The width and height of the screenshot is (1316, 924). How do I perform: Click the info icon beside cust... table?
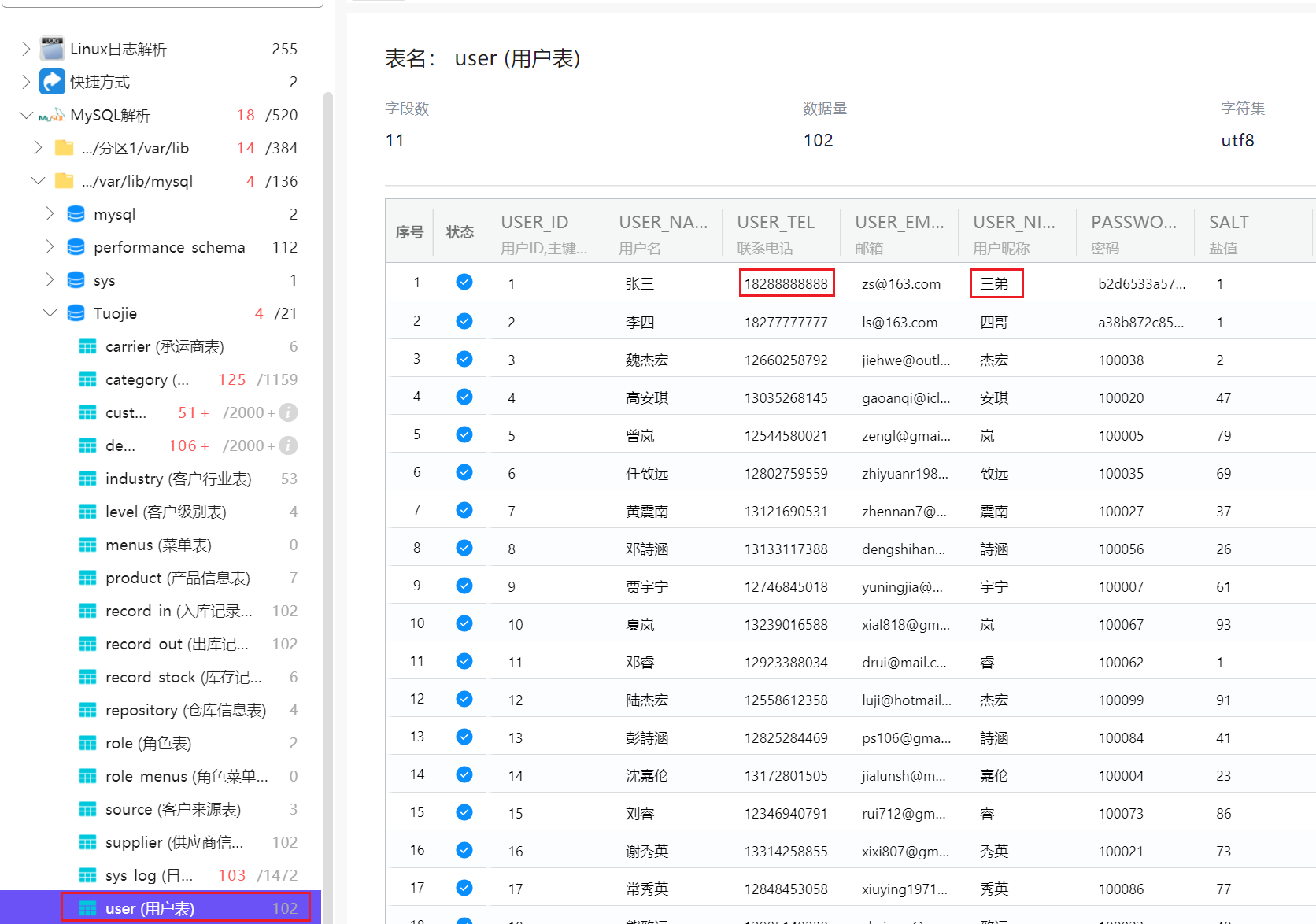click(289, 412)
